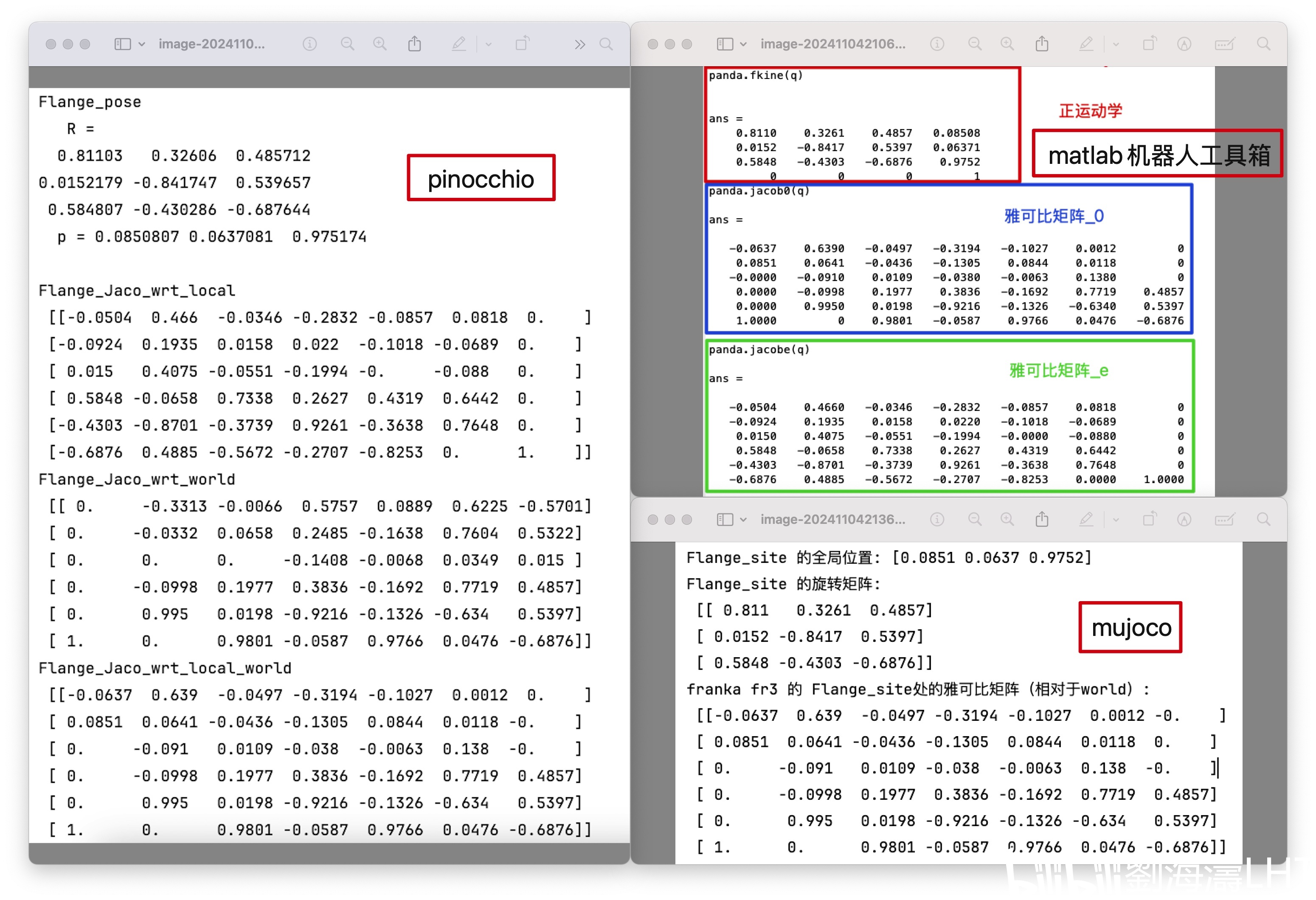Click share icon in matlab image window

pos(1042,44)
